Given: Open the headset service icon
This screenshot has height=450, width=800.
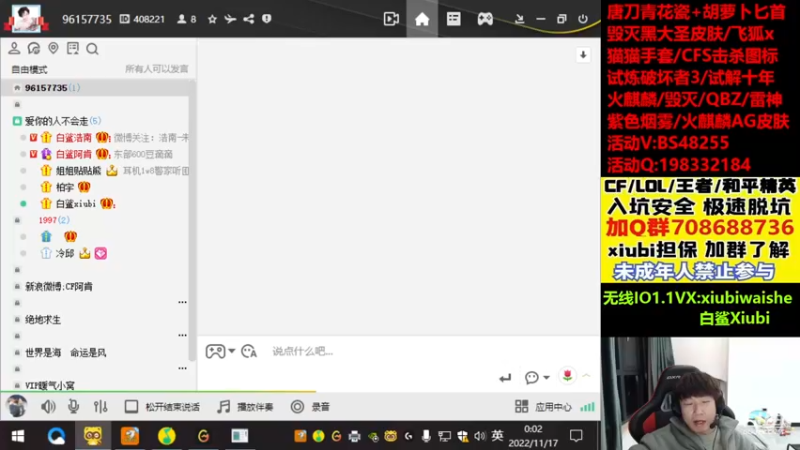Looking at the screenshot, I should coord(34,48).
